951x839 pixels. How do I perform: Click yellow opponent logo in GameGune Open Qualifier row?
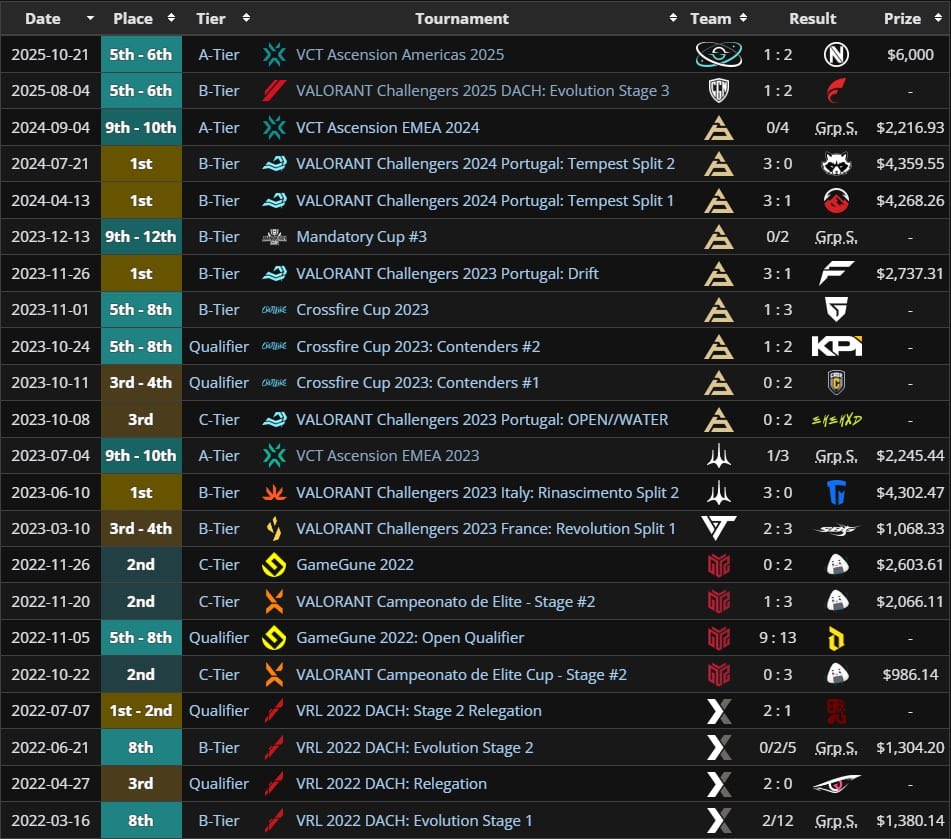[836, 638]
